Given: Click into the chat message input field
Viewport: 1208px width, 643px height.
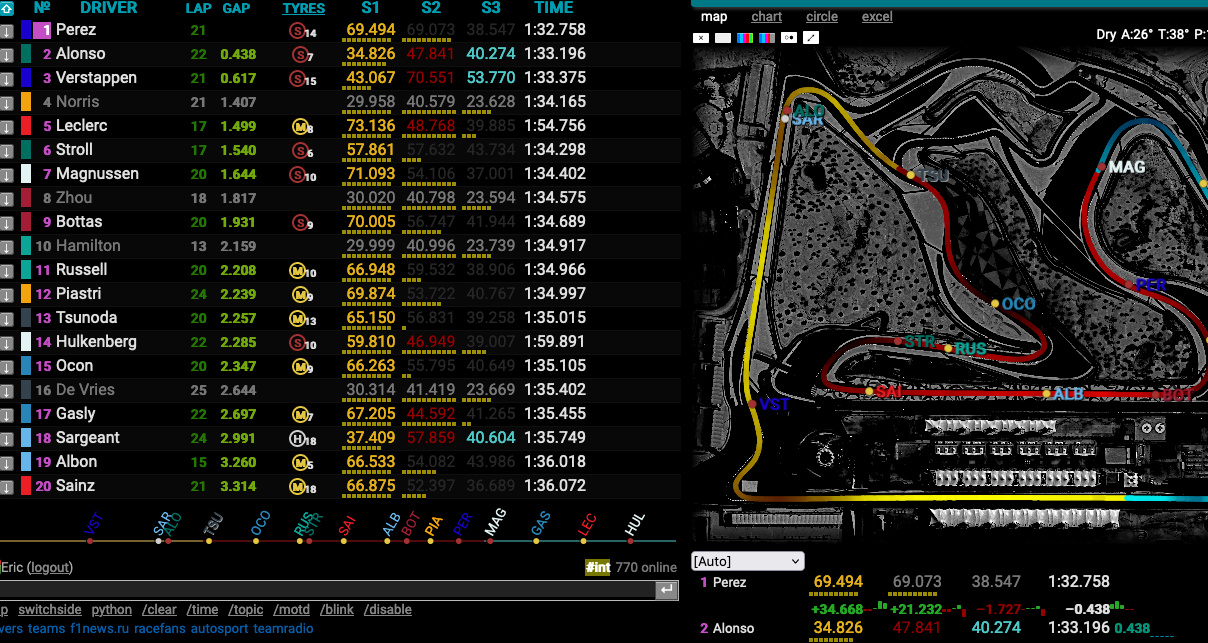Looking at the screenshot, I should [x=327, y=591].
